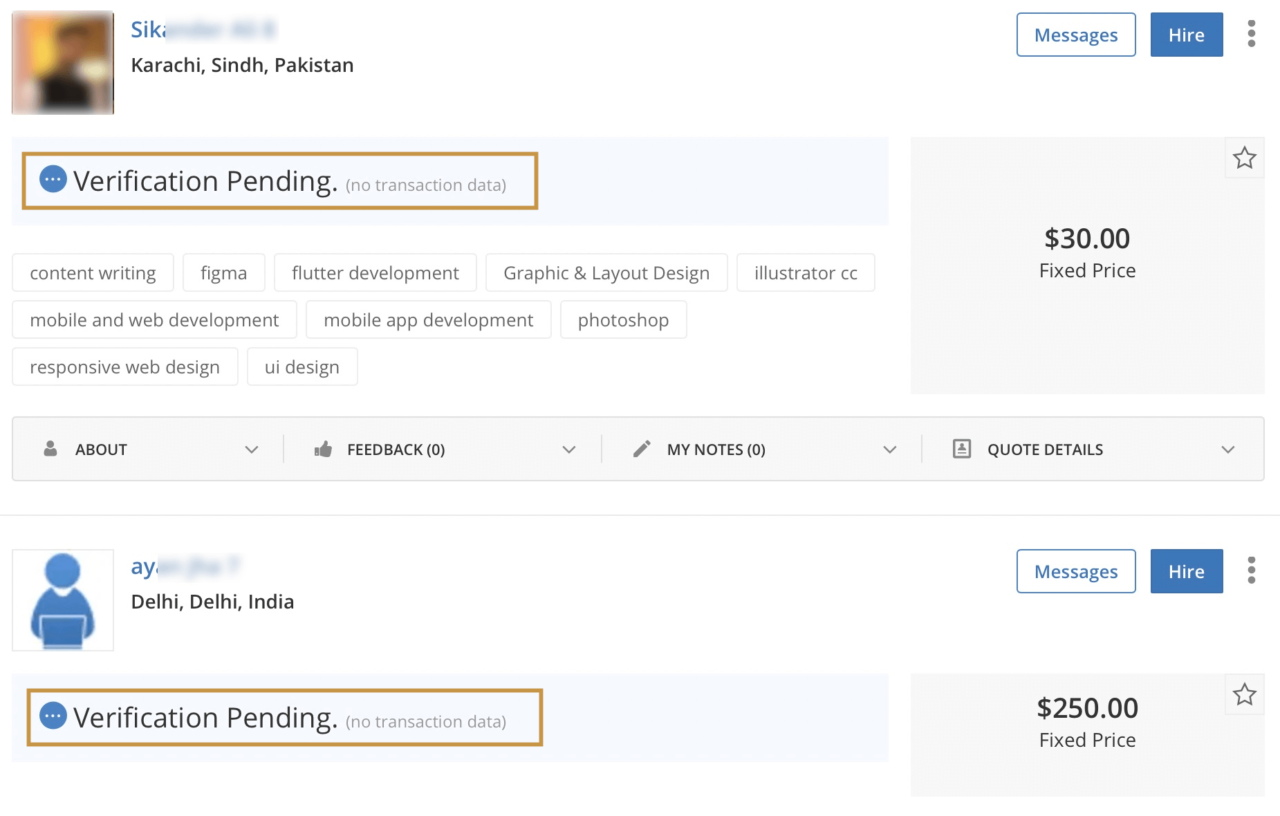Favorite the $250.00 fixed price quote
The width and height of the screenshot is (1280, 816).
[1244, 695]
